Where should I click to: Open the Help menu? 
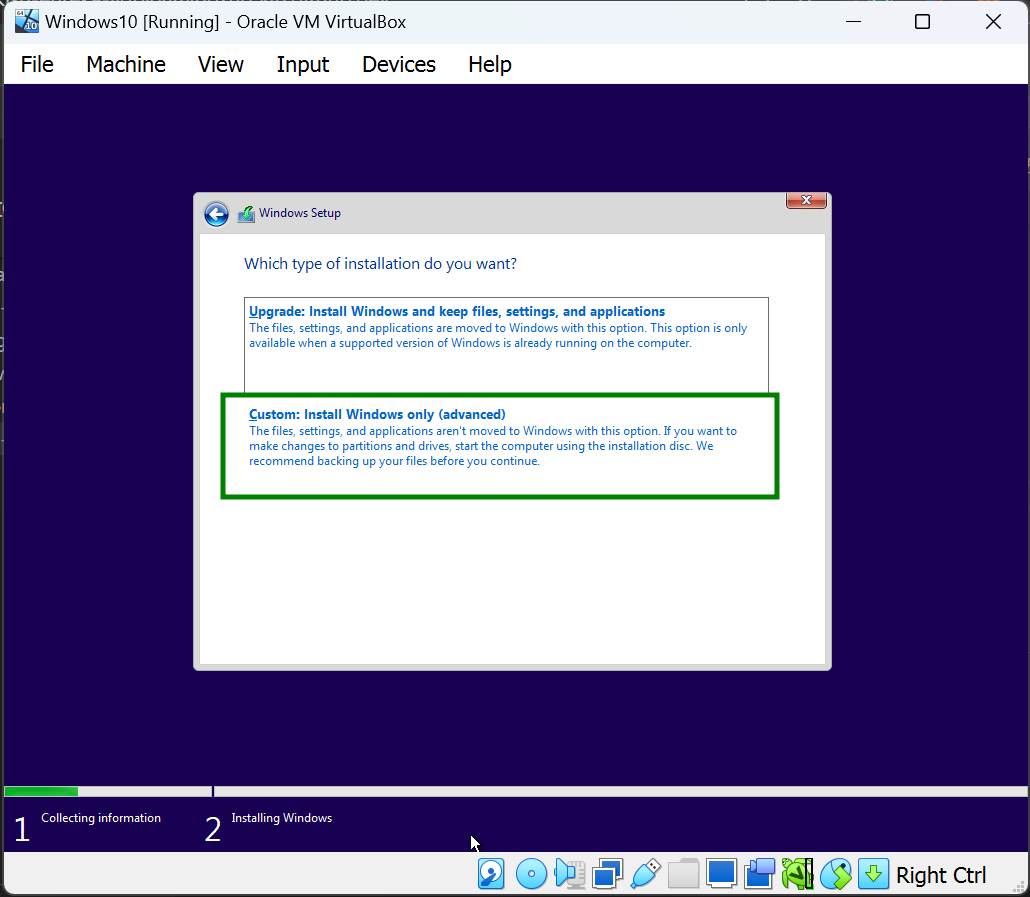coord(489,64)
